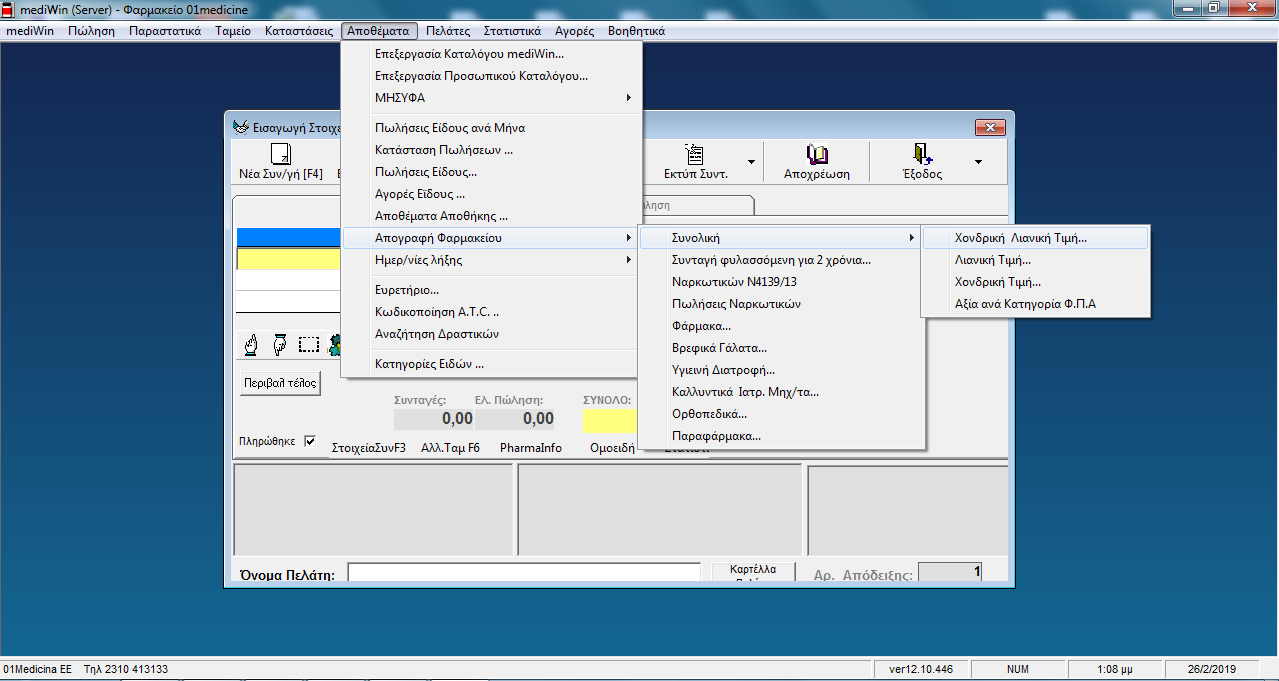Open the Καταστάσεις menu
1279x681 pixels.
tap(299, 31)
